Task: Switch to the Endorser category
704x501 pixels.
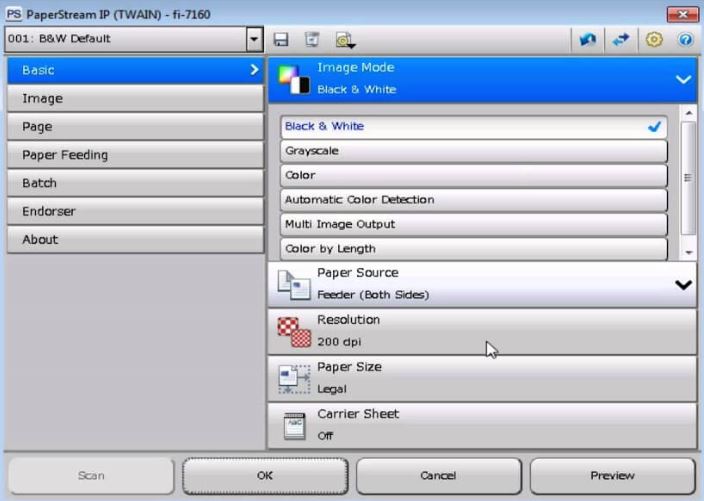Action: coord(135,211)
